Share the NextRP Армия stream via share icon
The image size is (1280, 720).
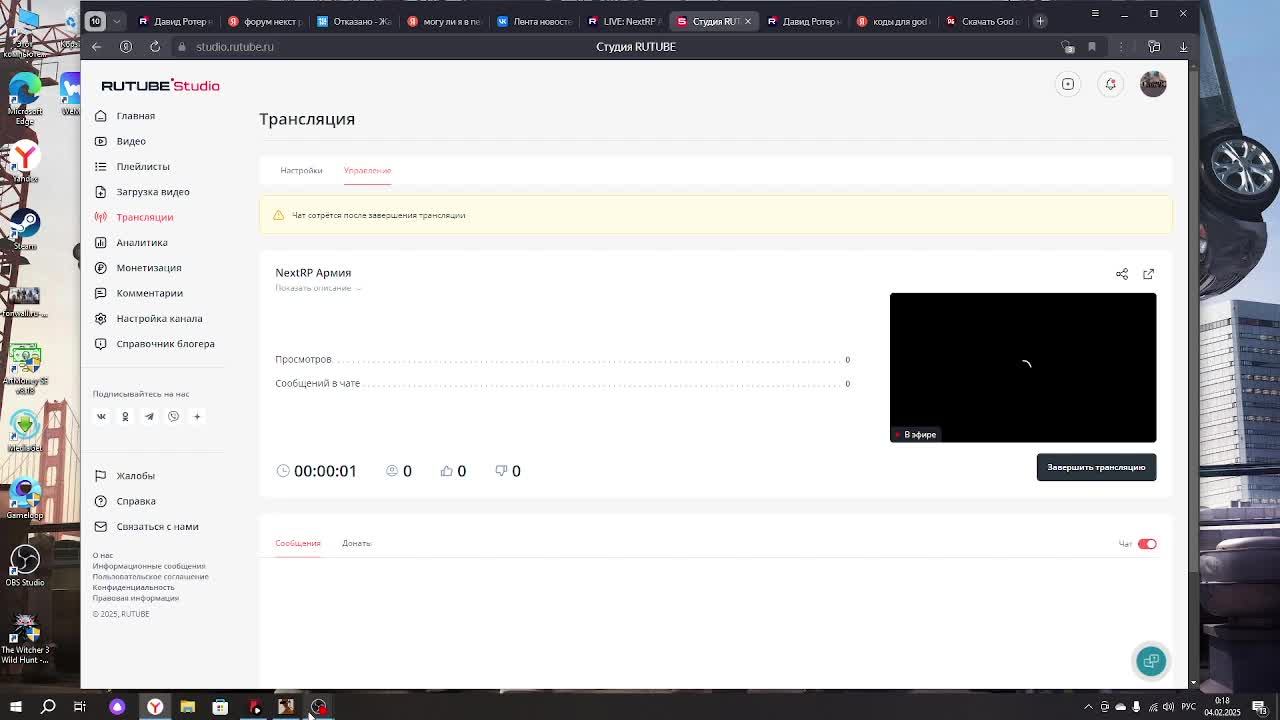pos(1122,274)
